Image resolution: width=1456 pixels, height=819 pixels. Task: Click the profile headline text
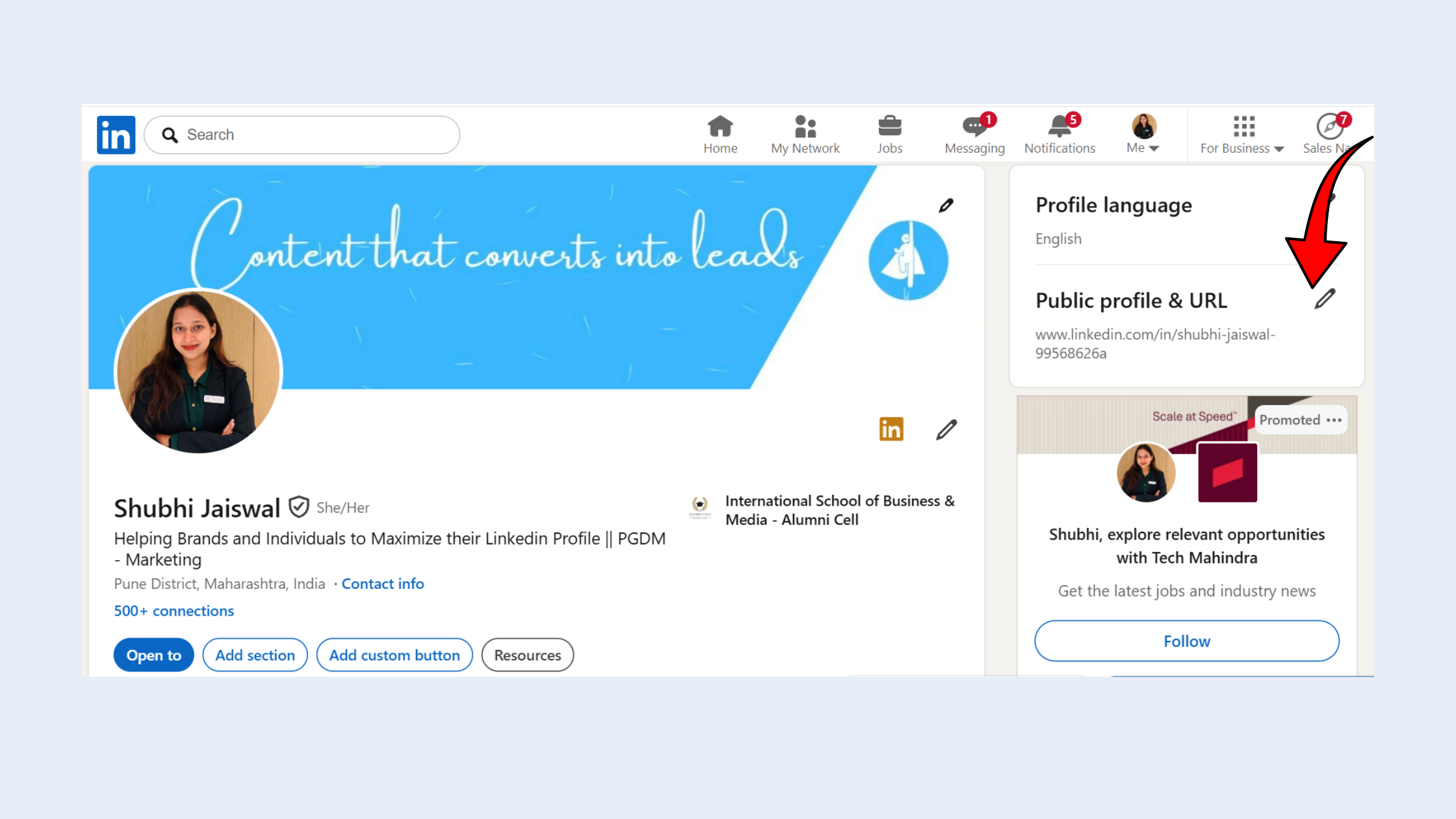[389, 549]
